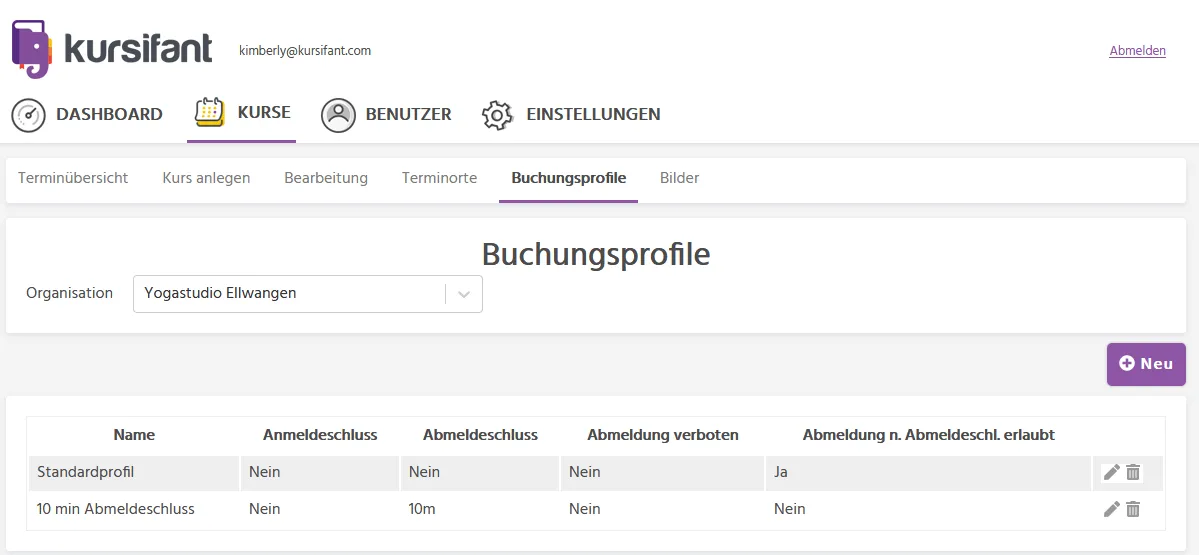Select the Standardprofil name cell

pyautogui.click(x=134, y=472)
